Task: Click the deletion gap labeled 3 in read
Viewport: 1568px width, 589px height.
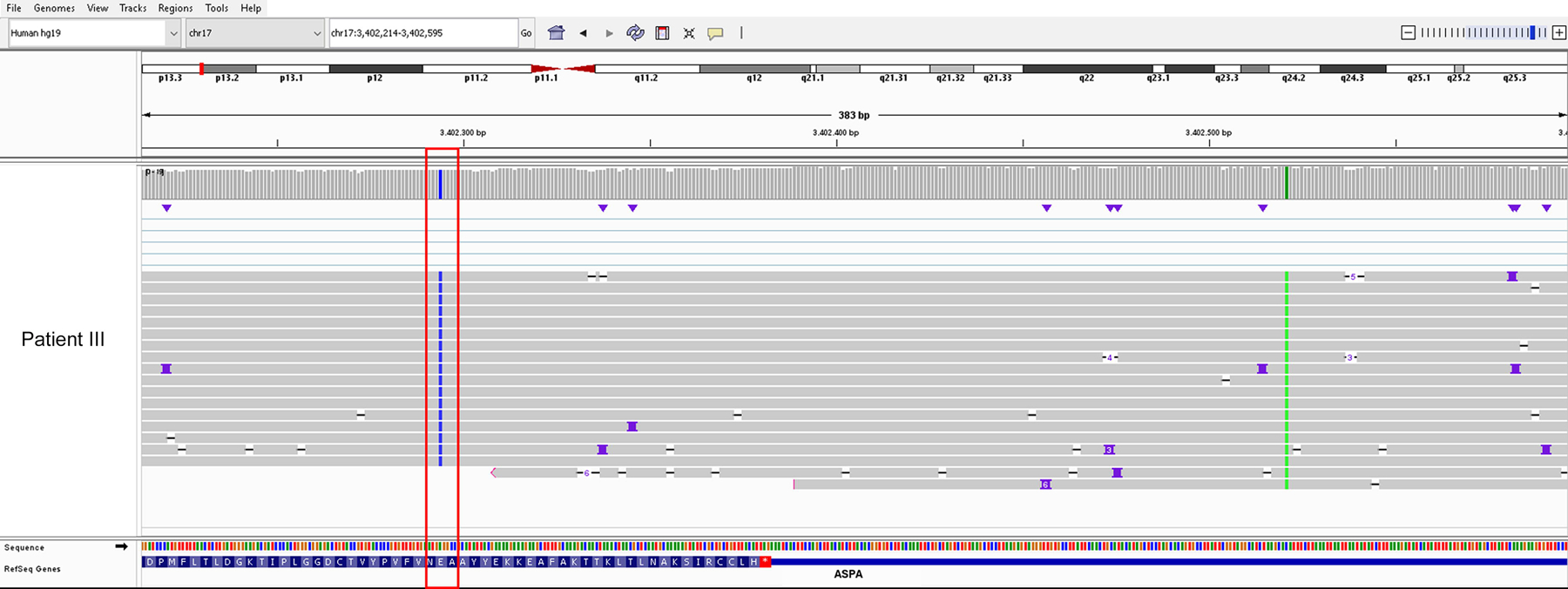Action: [x=1349, y=358]
